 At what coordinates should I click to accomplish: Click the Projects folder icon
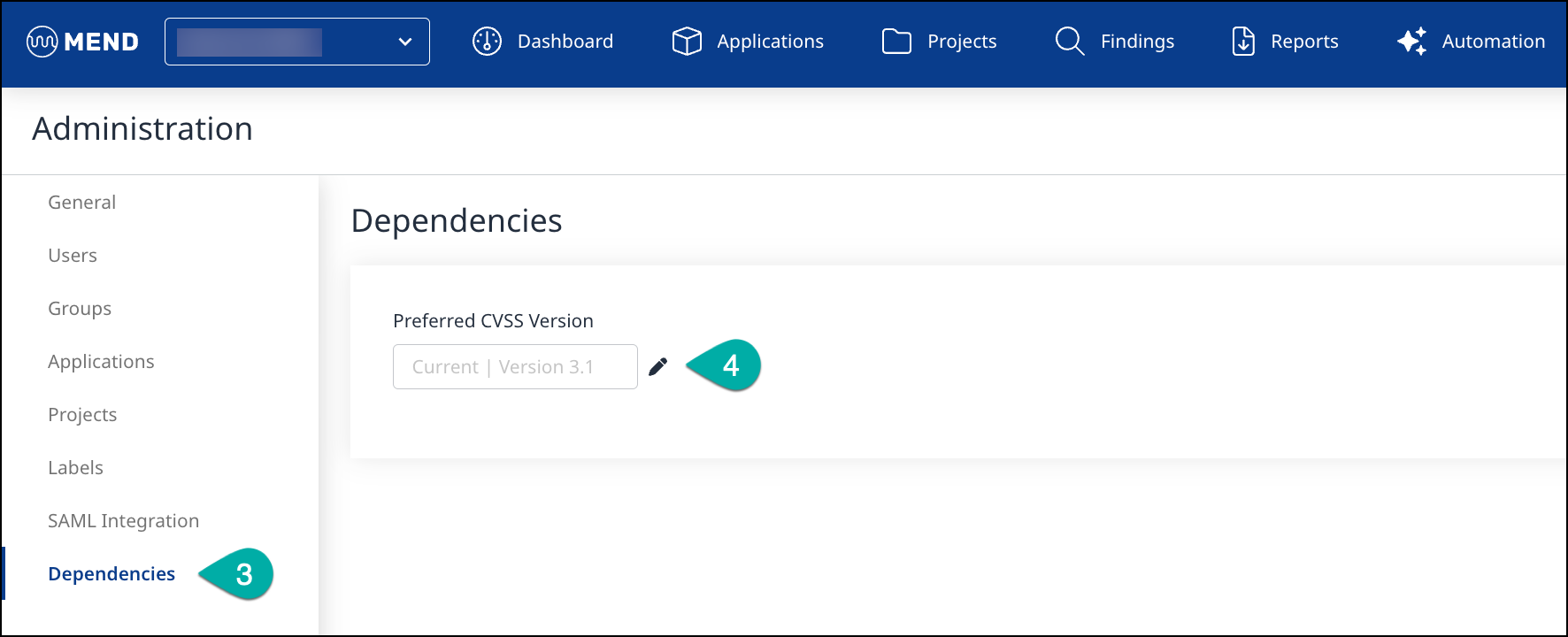[896, 42]
